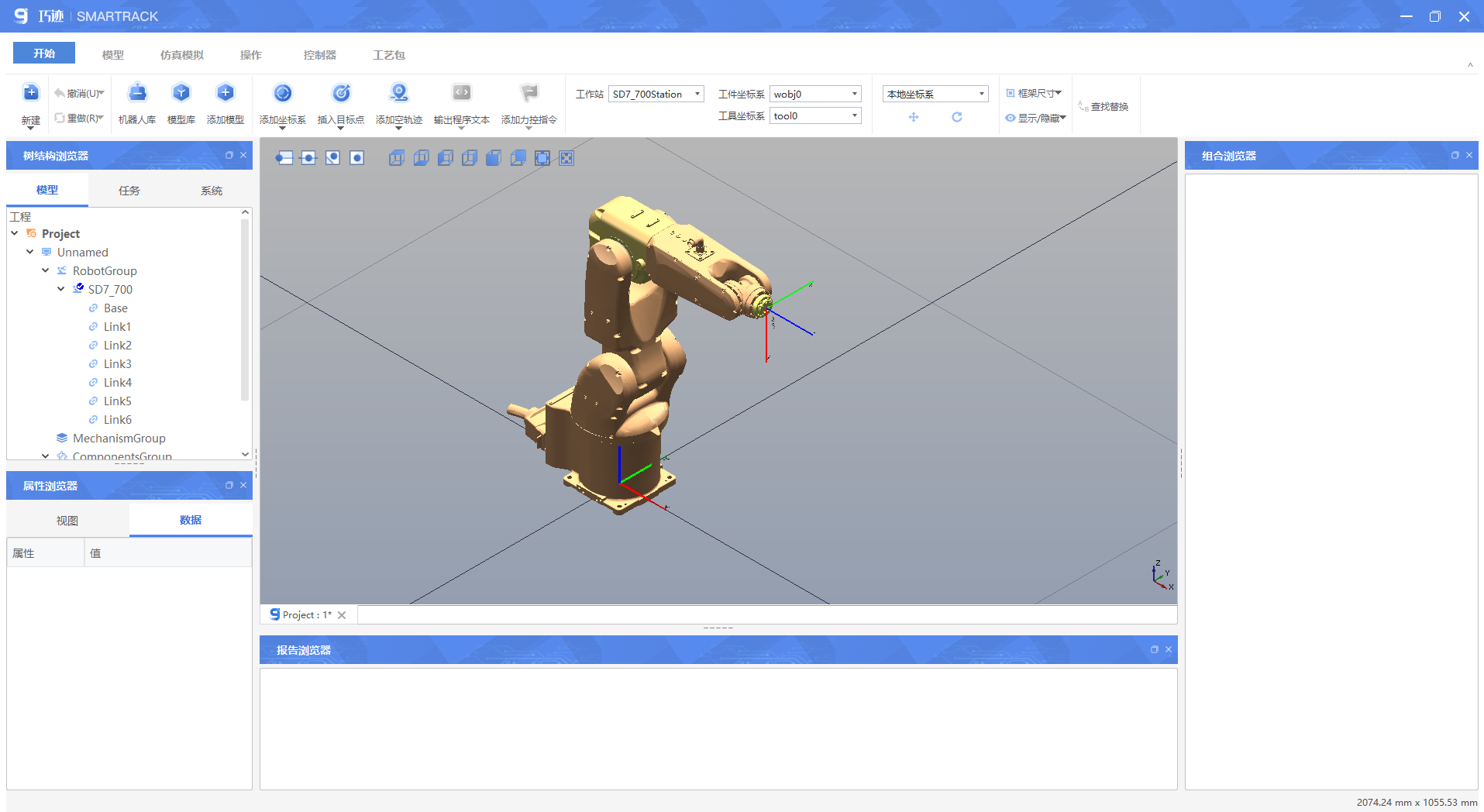Switch to the 开始 ribbon tab
1484x812 pixels.
click(44, 53)
